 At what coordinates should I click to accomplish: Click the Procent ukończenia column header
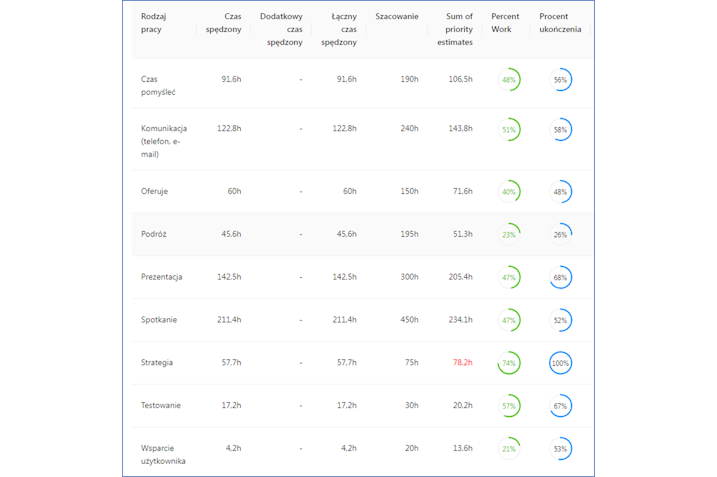coord(560,23)
